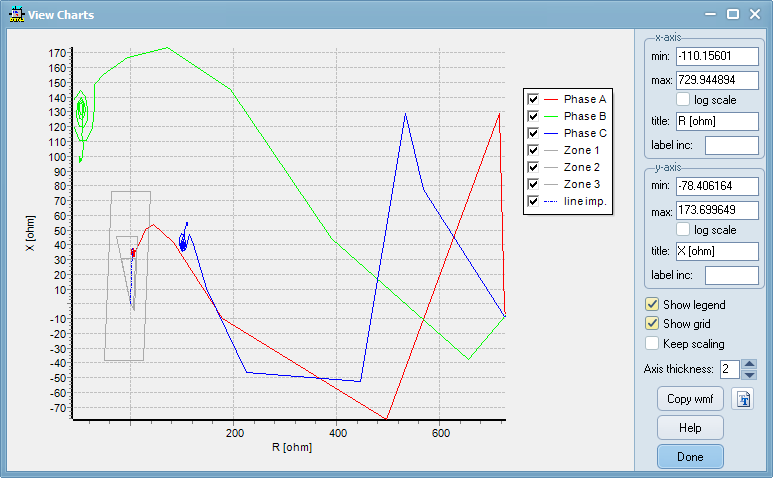Viewport: 773px width, 478px height.
Task: Focus the y-axis title field containing X [ohm]
Action: 717,251
